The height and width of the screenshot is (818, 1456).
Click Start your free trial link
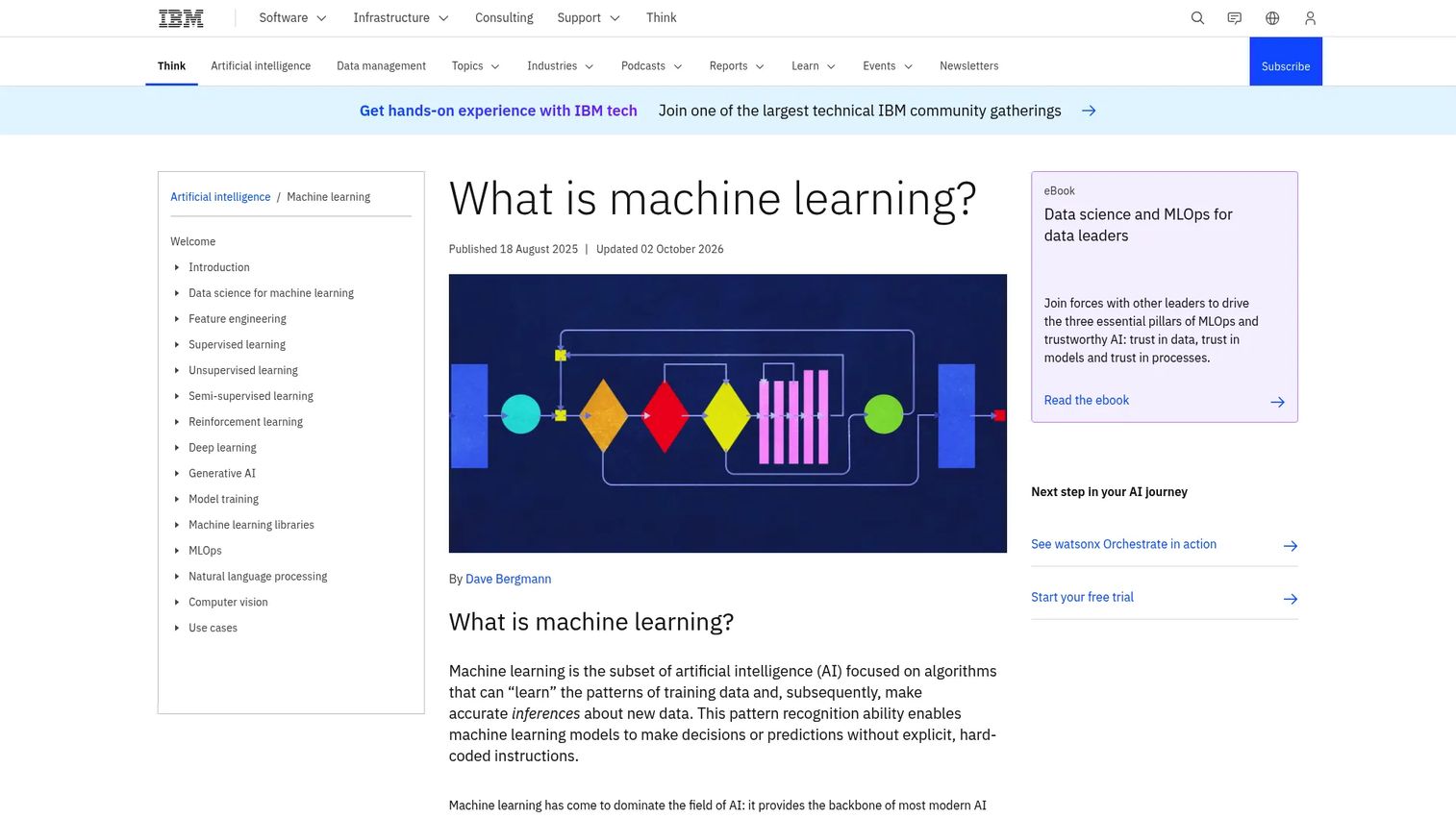1082,597
